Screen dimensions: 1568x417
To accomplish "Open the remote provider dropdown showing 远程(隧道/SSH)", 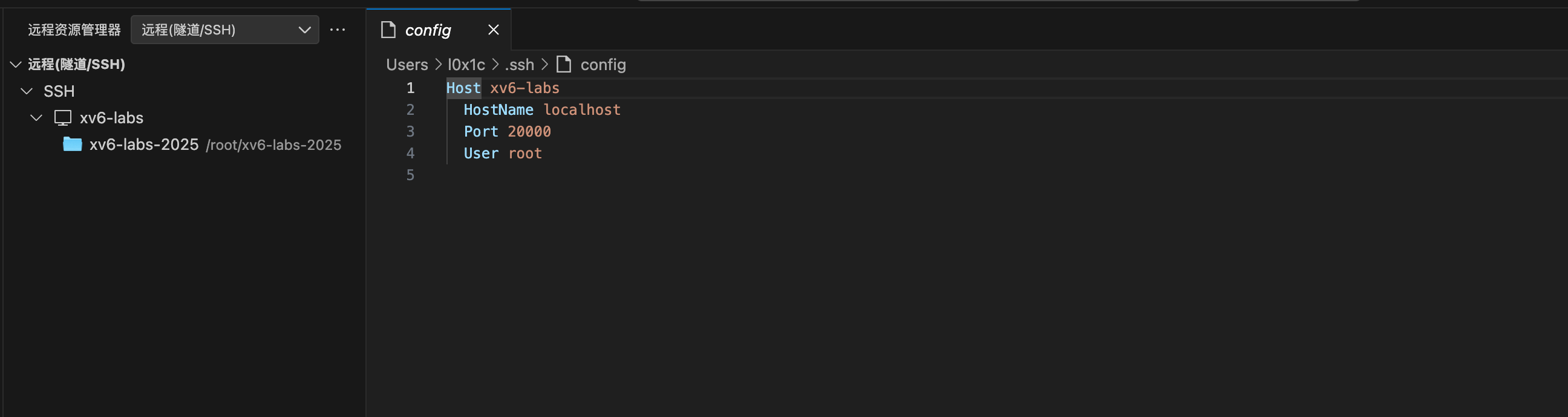I will tap(224, 29).
